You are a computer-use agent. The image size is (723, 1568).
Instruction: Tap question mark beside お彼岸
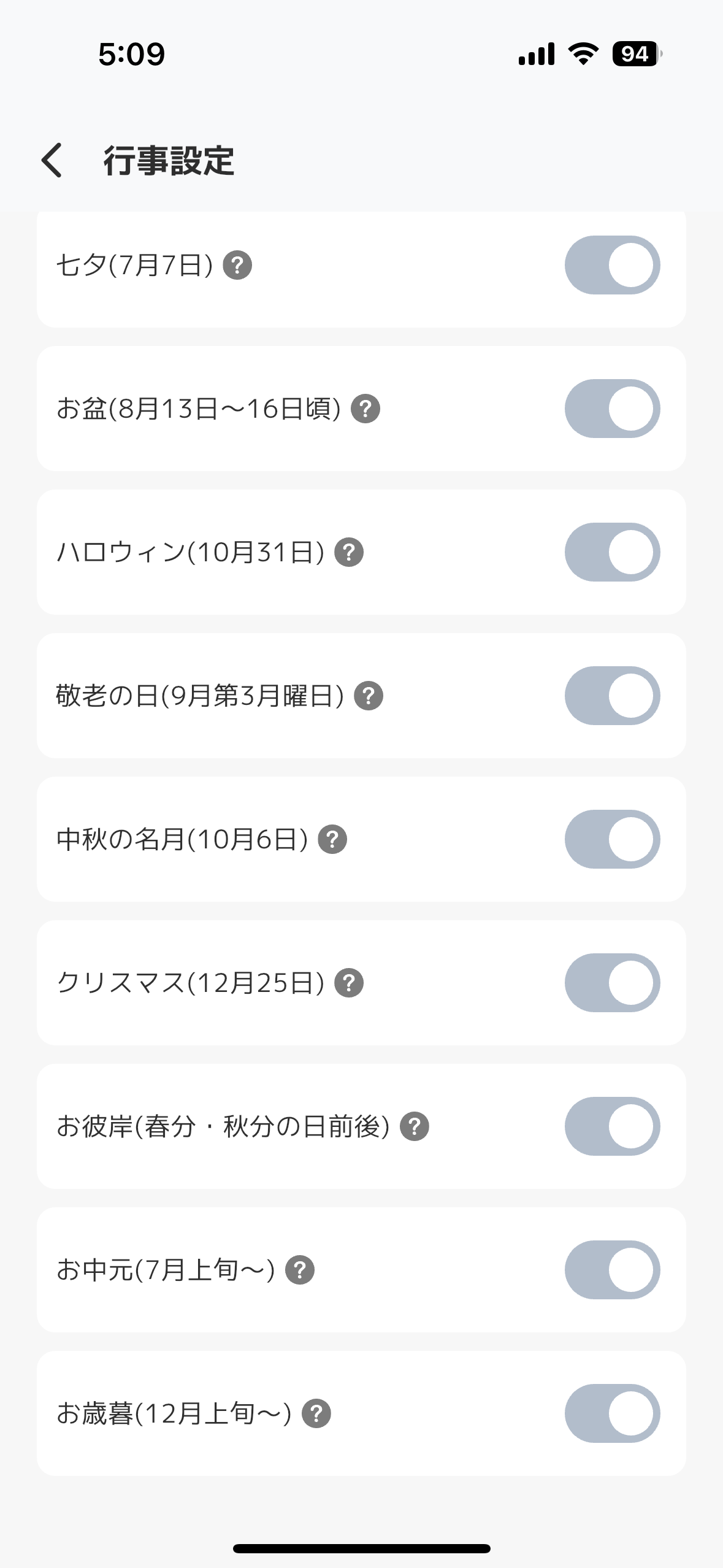(415, 1126)
